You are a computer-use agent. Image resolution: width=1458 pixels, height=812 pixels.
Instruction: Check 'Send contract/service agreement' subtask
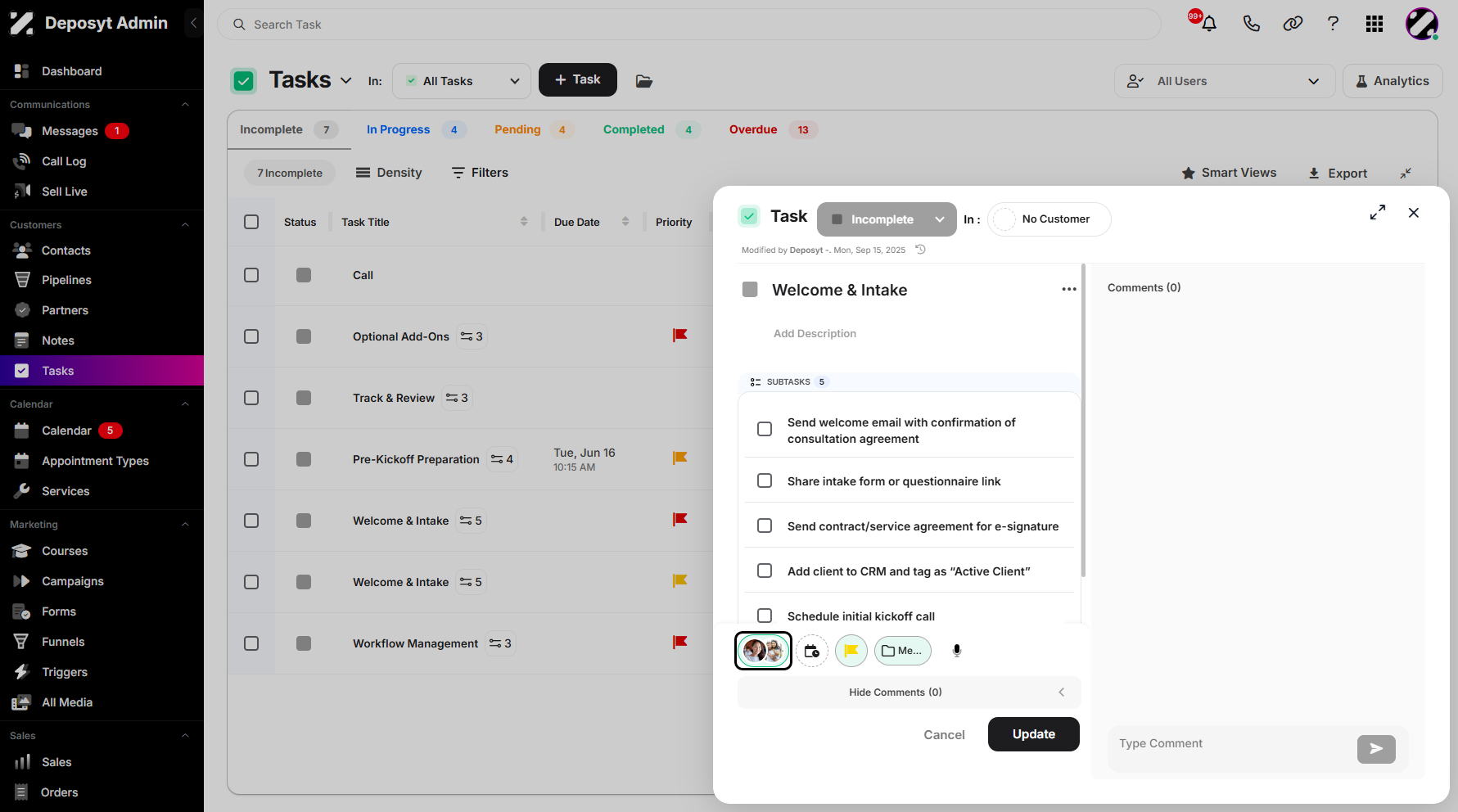coord(765,526)
